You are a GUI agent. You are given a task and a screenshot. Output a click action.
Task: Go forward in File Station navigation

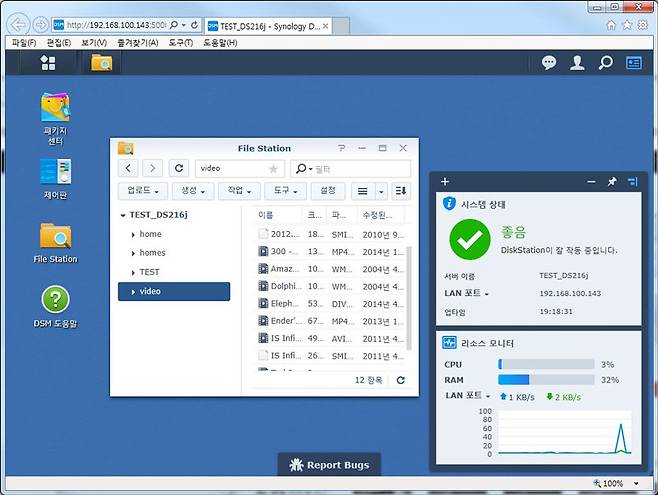pyautogui.click(x=152, y=168)
